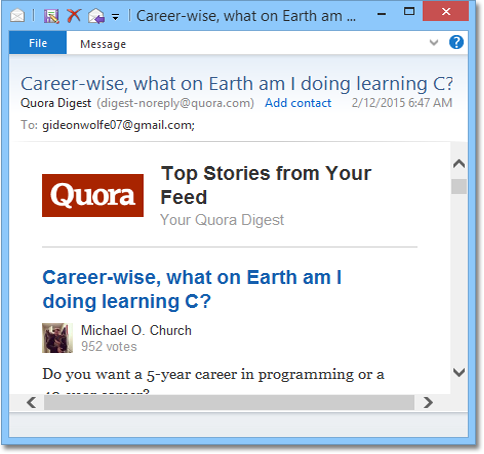Click Michael O. Church's avatar thumbnail
Viewport: 484px width, 454px height.
[57, 338]
